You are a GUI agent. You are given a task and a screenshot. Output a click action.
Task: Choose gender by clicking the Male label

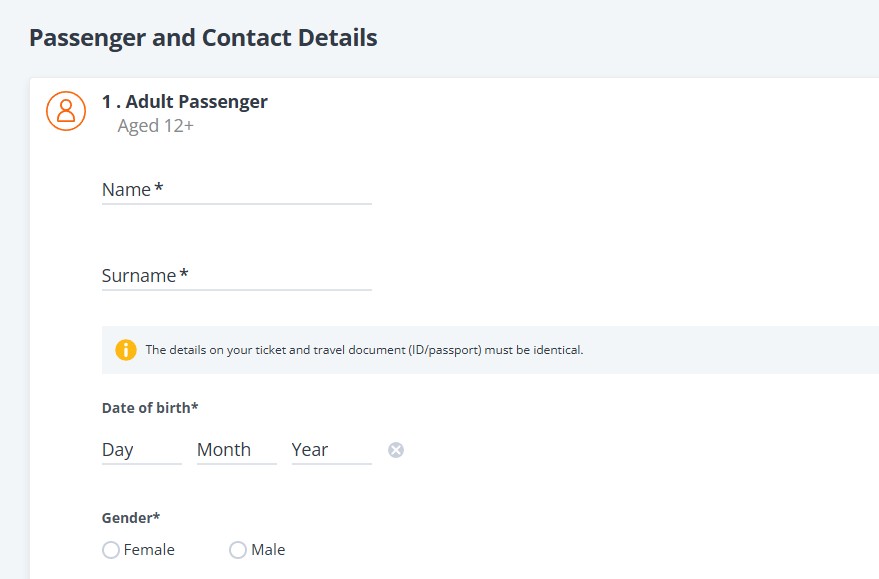[x=268, y=550]
